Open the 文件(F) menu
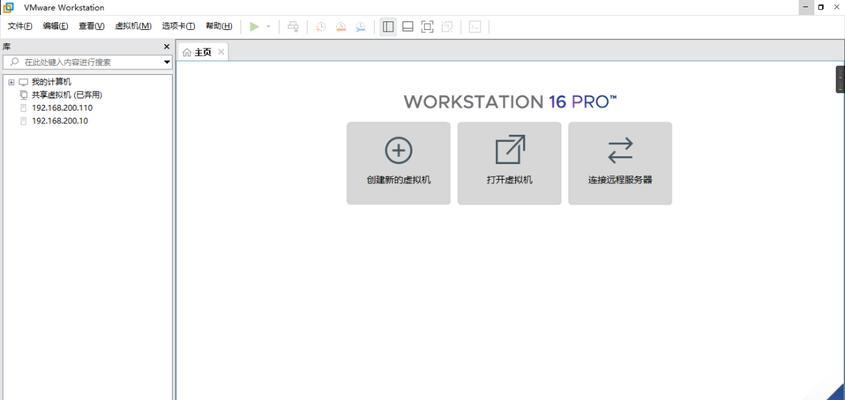The image size is (845, 400). click(20, 26)
